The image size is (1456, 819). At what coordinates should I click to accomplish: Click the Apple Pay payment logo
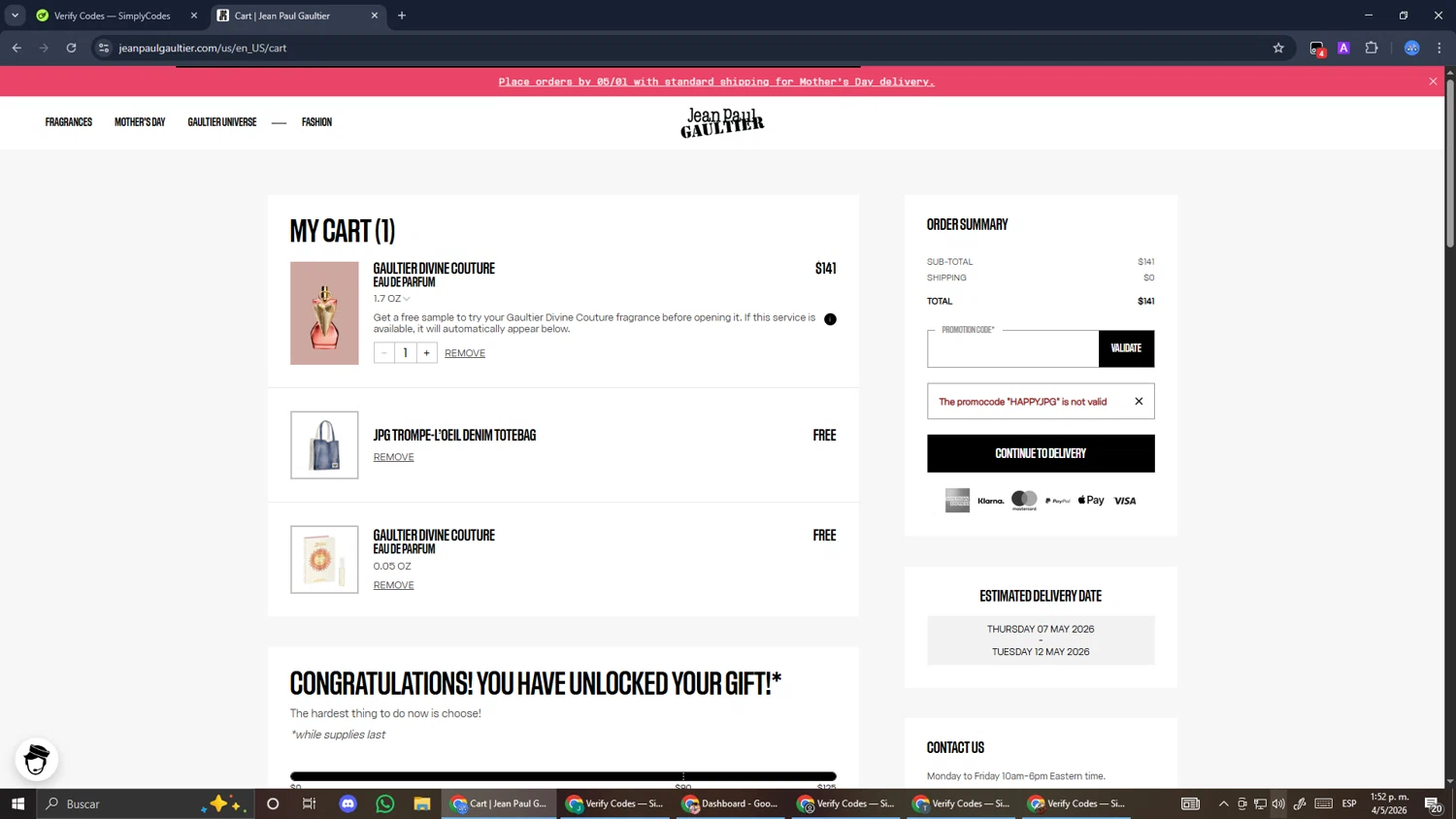tap(1091, 501)
